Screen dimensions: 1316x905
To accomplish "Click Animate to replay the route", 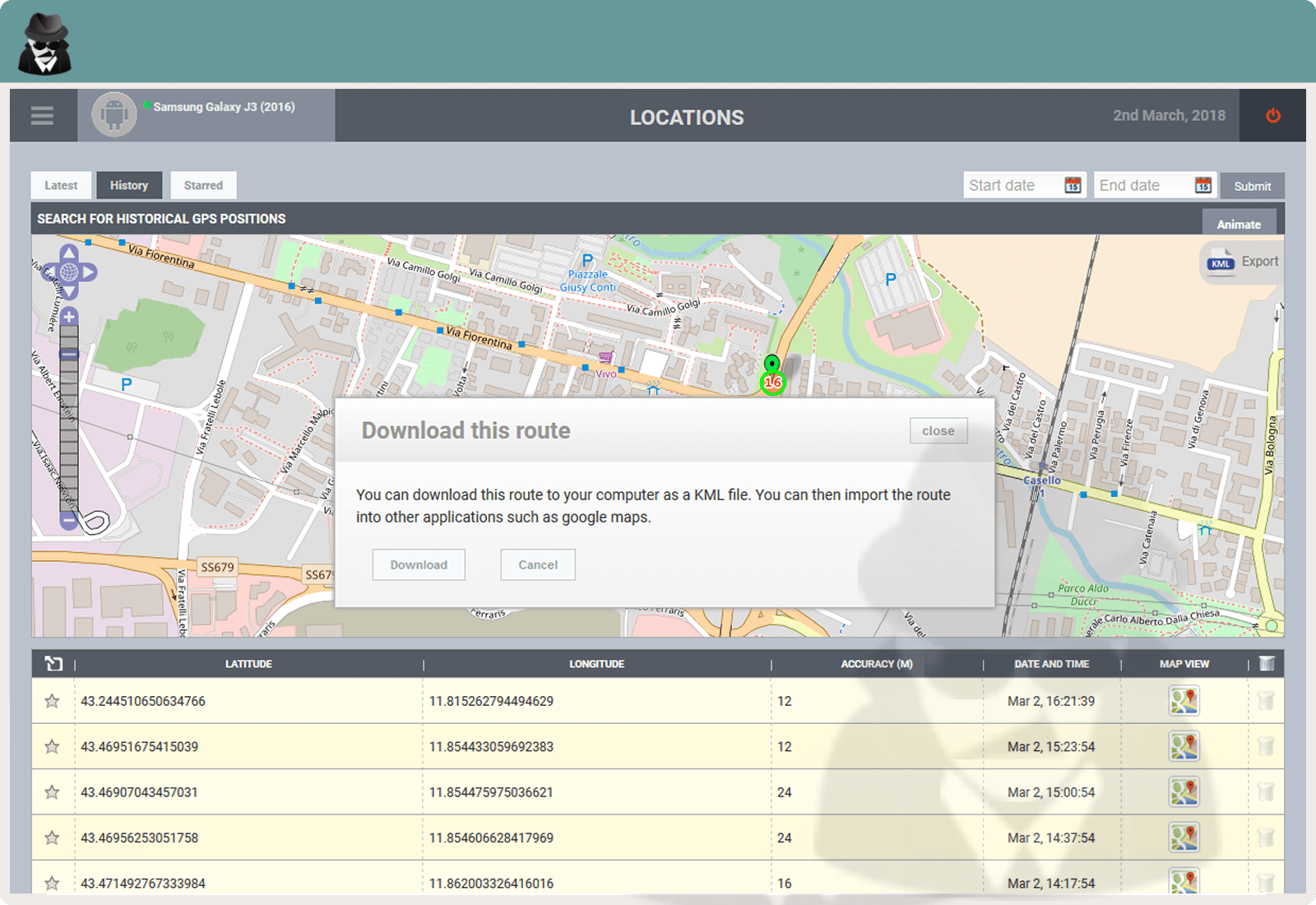I will pyautogui.click(x=1239, y=224).
